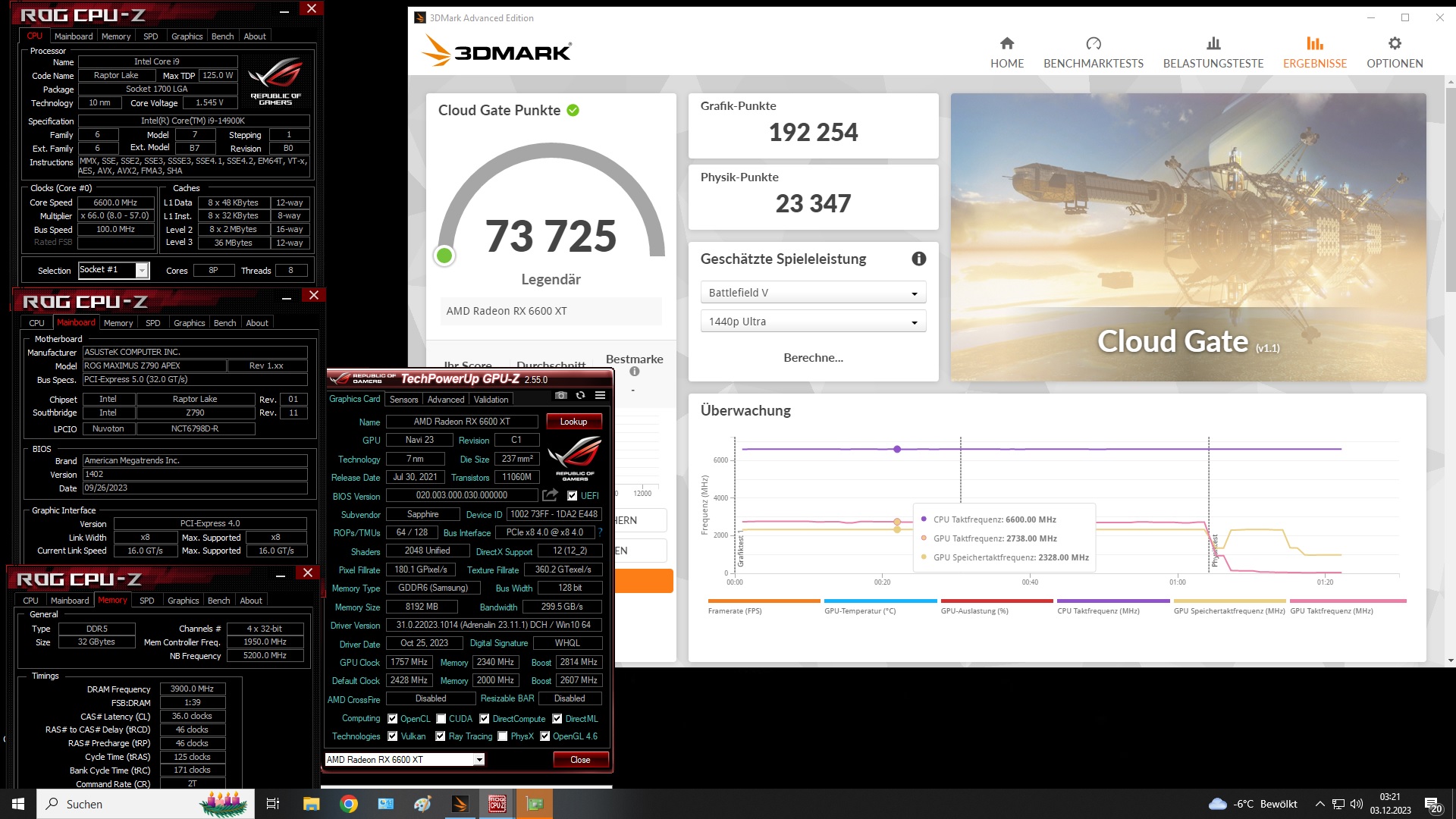The image size is (1456, 819).
Task: Click the Lookup button in GPU-Z
Action: [573, 422]
